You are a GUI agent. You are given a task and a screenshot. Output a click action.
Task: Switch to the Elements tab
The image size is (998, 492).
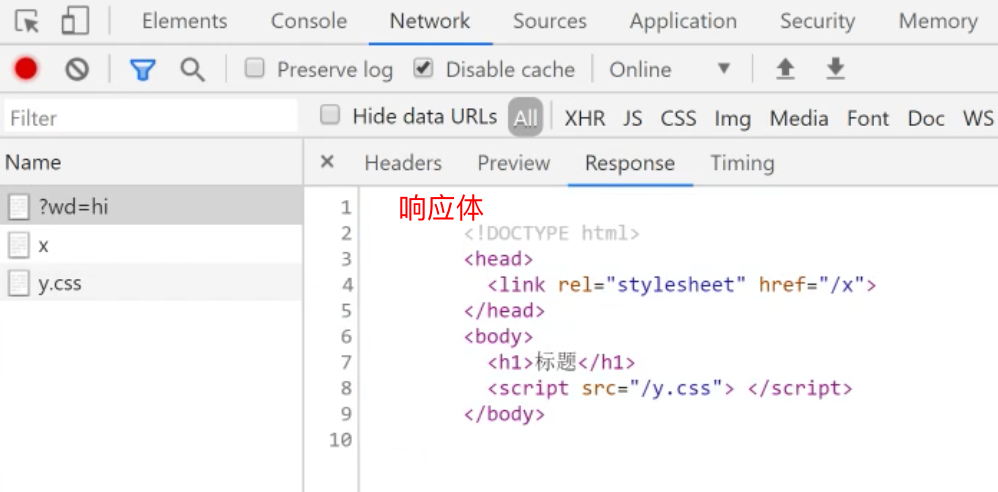point(185,21)
